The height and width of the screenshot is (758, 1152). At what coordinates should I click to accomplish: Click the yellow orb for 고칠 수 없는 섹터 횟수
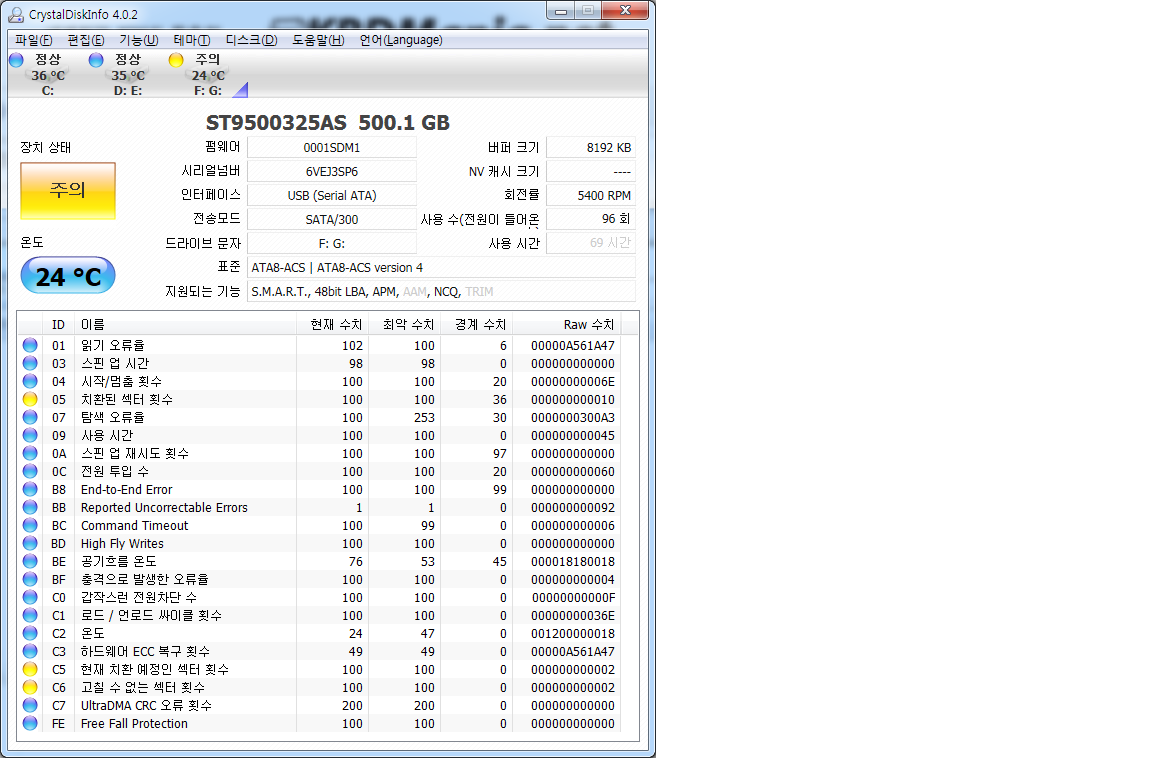coord(30,687)
